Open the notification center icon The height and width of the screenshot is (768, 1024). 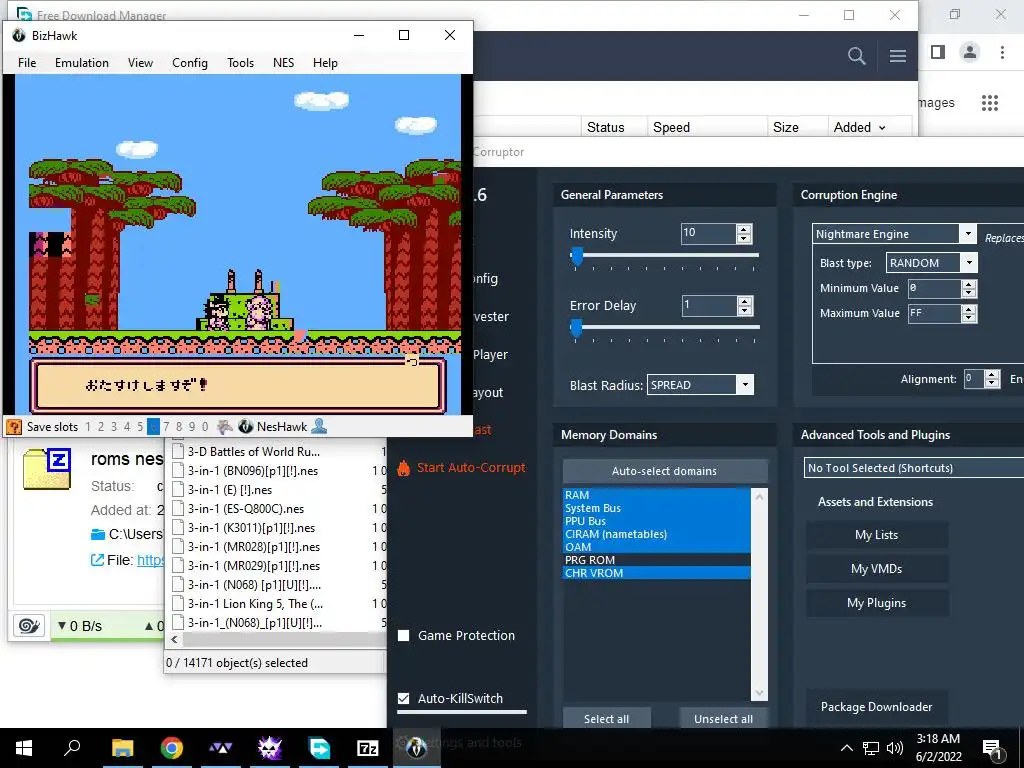point(992,748)
